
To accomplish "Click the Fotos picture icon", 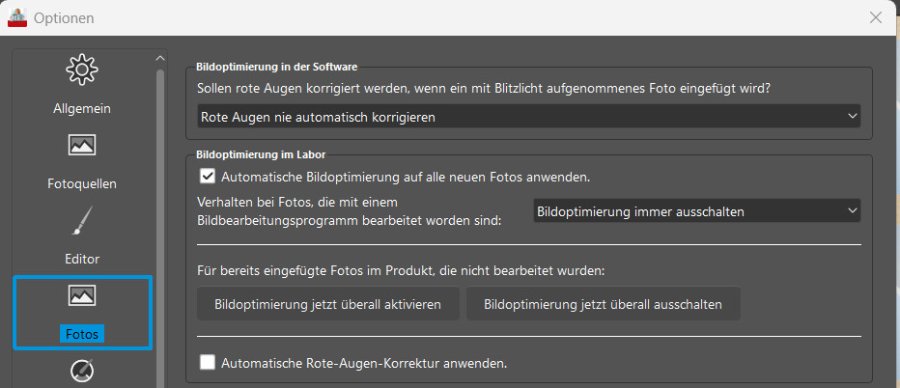I will pyautogui.click(x=82, y=296).
